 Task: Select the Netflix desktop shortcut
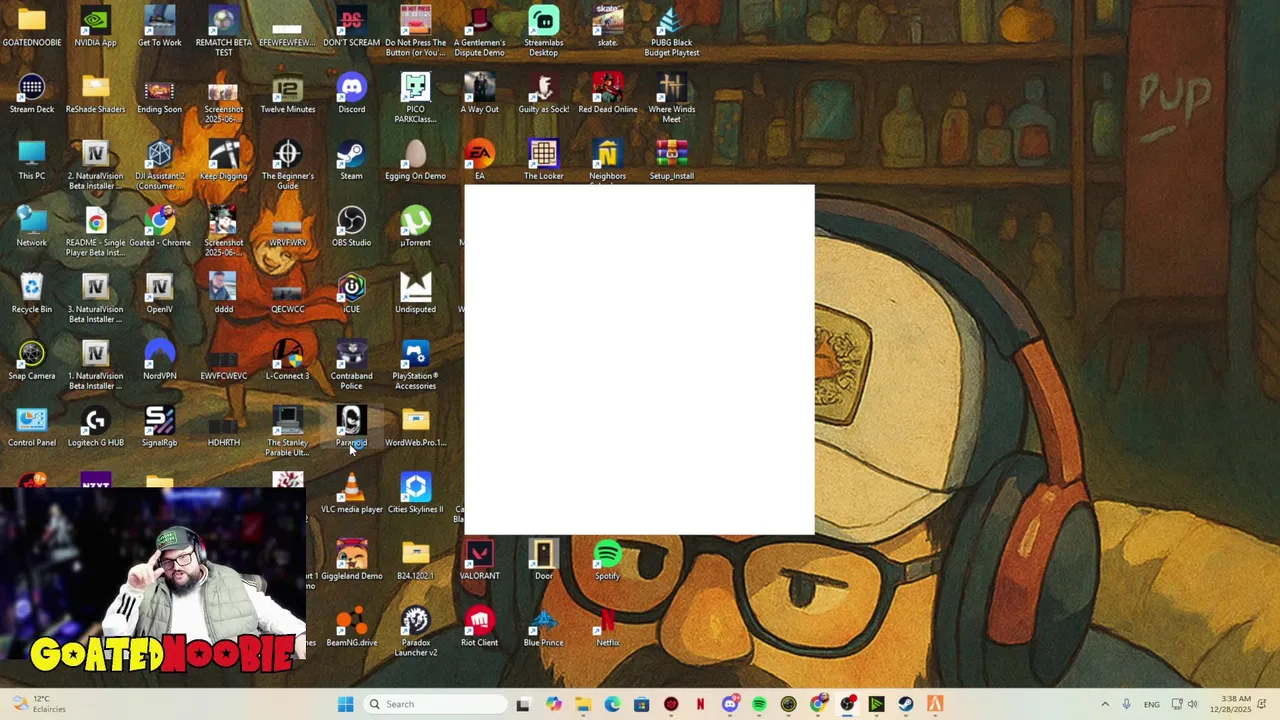[x=607, y=627]
